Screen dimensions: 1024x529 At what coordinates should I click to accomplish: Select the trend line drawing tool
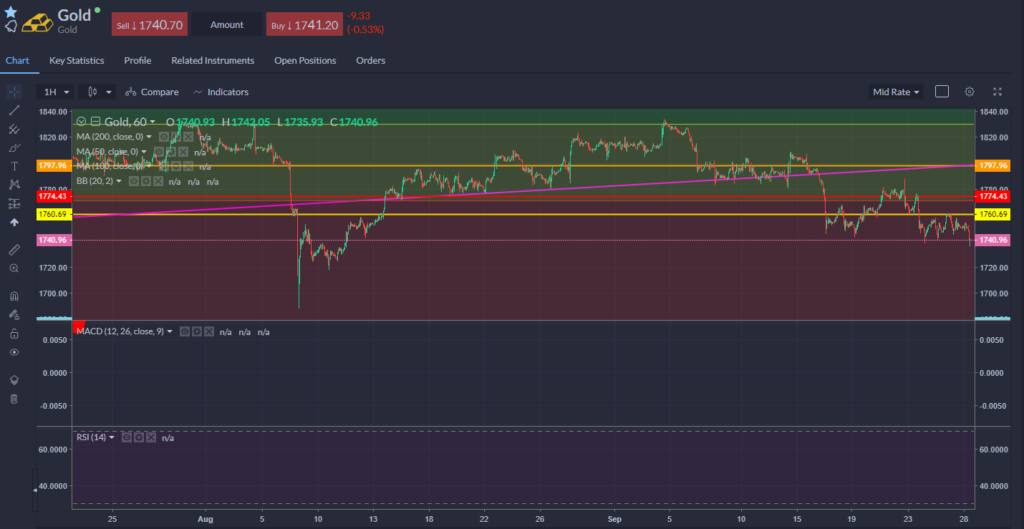click(x=14, y=110)
